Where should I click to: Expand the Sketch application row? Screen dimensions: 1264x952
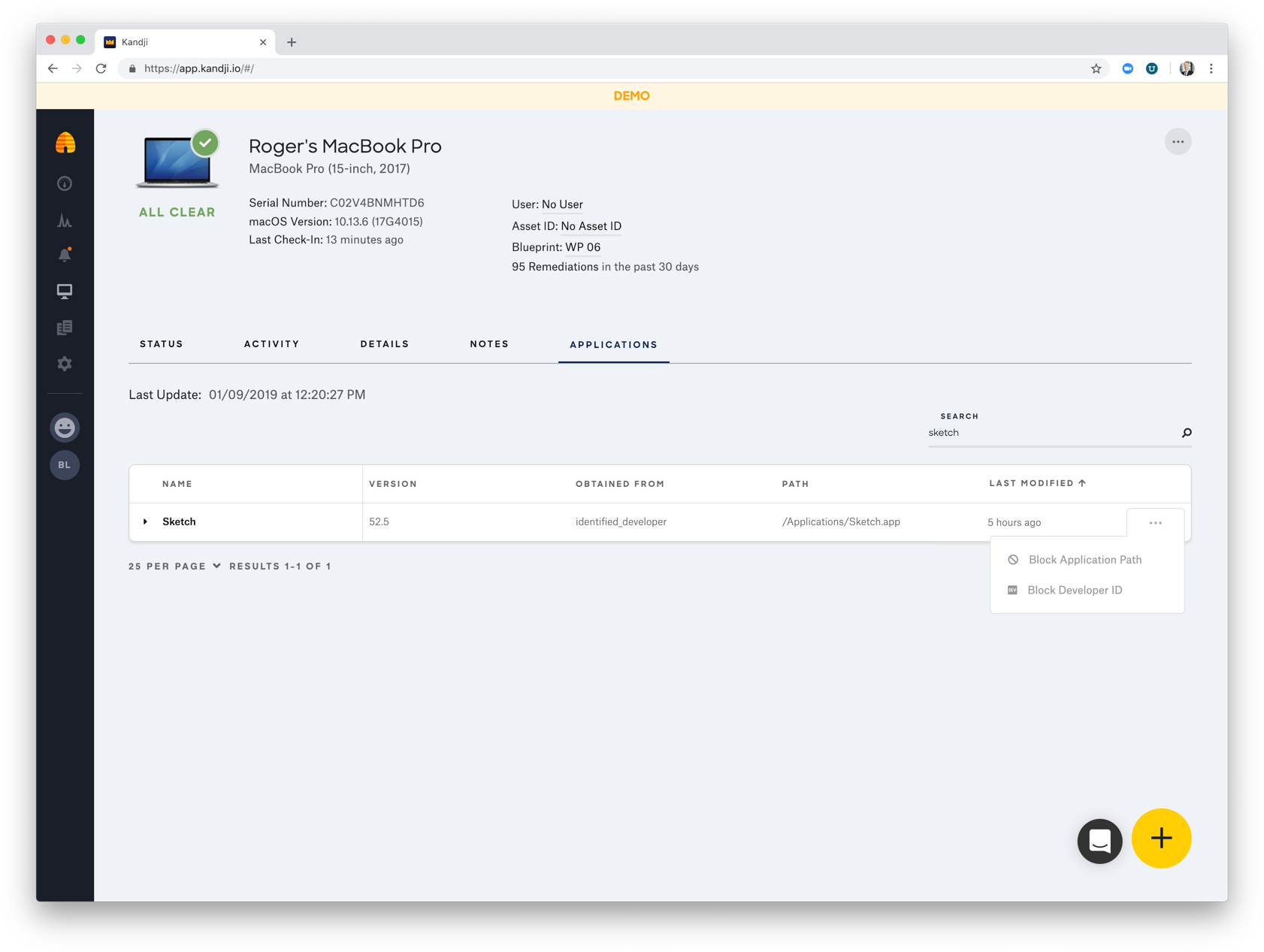145,521
